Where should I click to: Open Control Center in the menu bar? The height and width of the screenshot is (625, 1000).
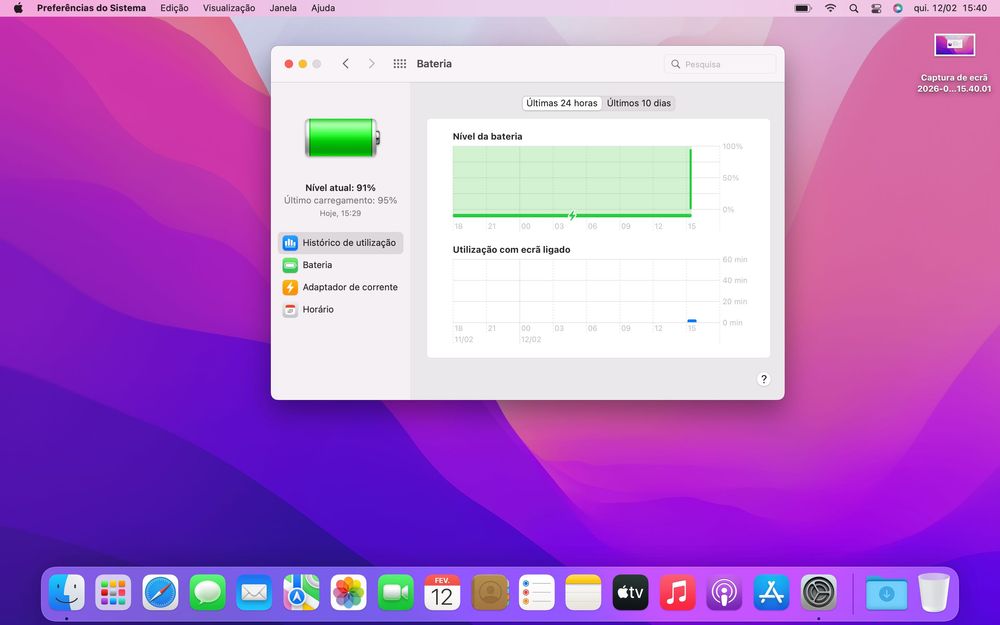pos(876,8)
